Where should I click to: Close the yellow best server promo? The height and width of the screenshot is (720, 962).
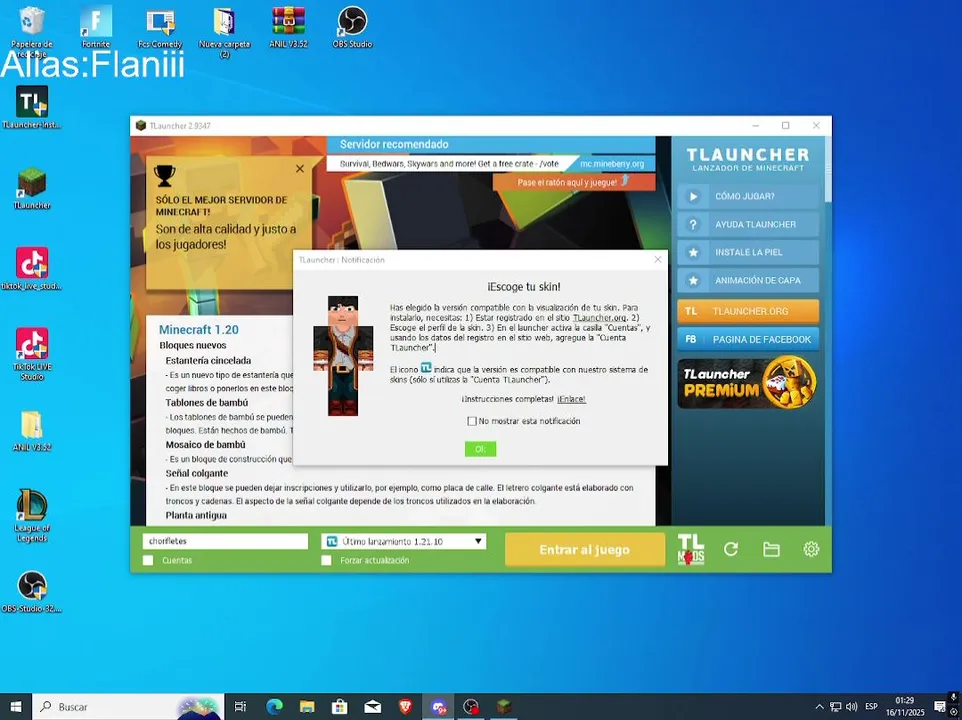[x=299, y=169]
